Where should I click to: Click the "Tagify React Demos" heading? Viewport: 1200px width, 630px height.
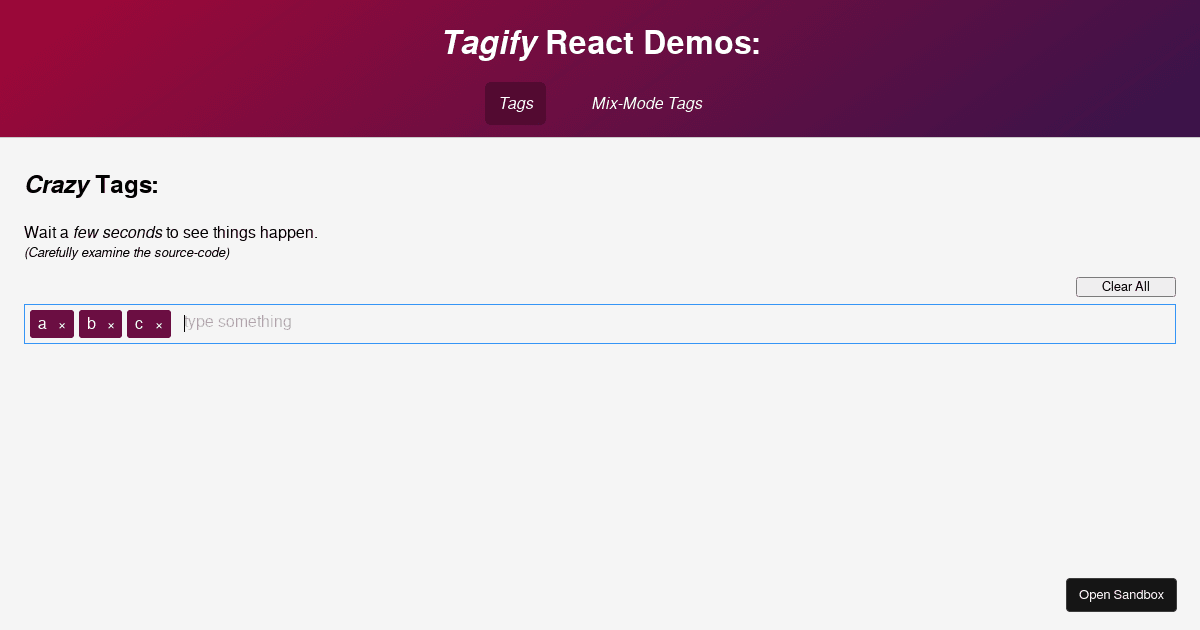600,42
